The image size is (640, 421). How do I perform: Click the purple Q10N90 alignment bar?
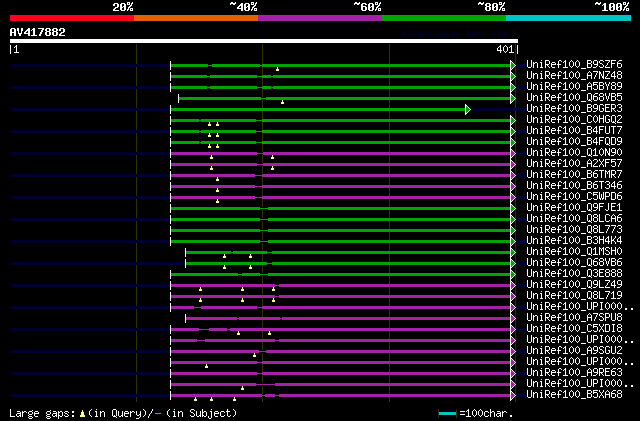pyautogui.click(x=341, y=154)
